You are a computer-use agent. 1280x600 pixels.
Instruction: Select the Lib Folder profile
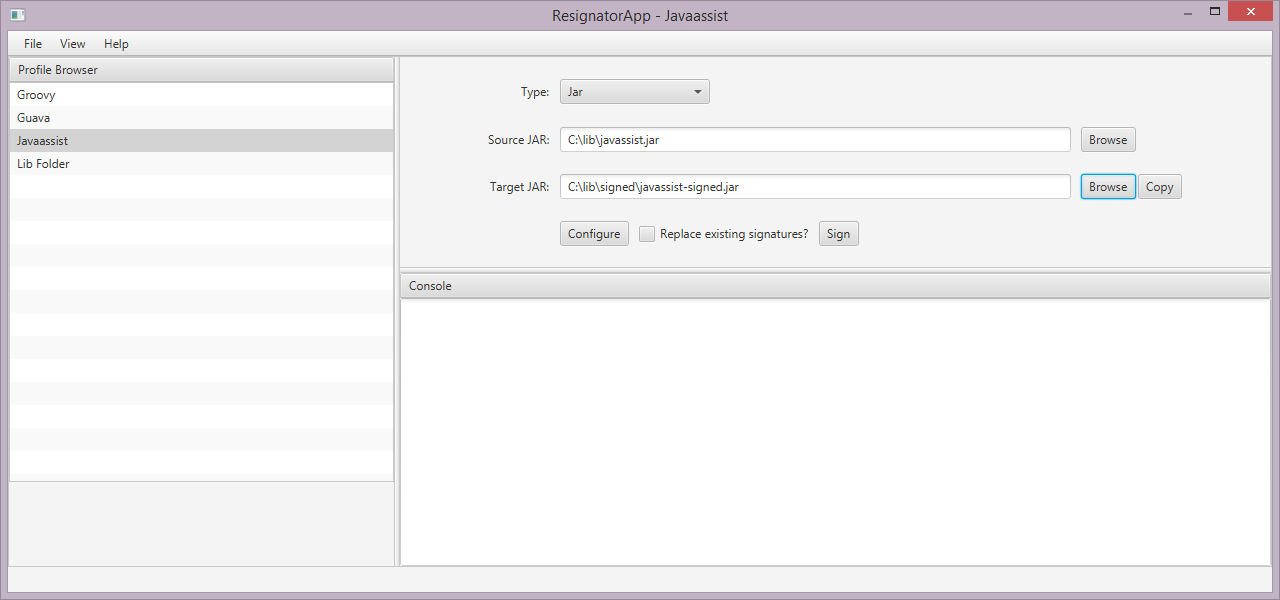click(x=201, y=164)
